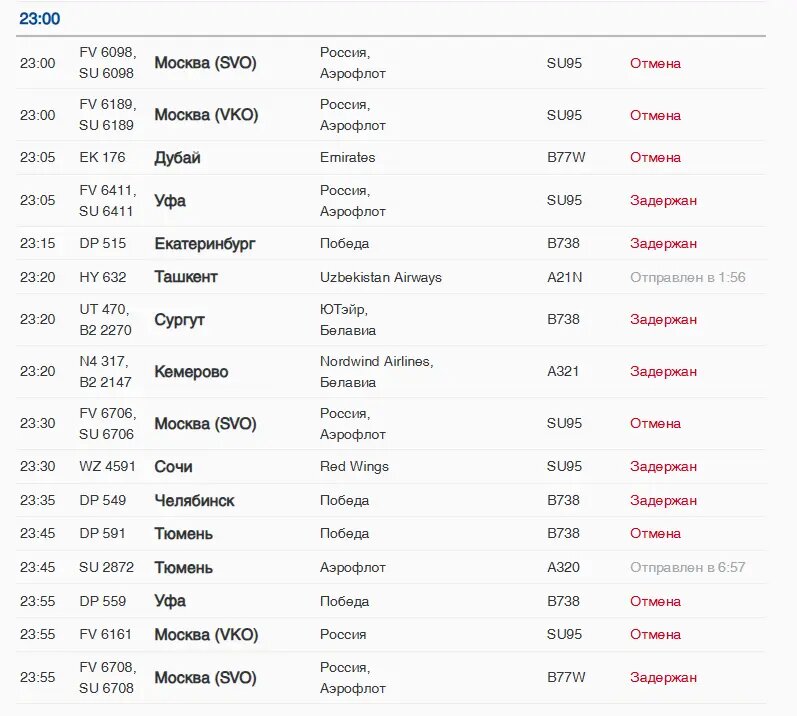Select the Dubai destination of flight EK 176
Viewport: 797px width, 716px height.
177,158
